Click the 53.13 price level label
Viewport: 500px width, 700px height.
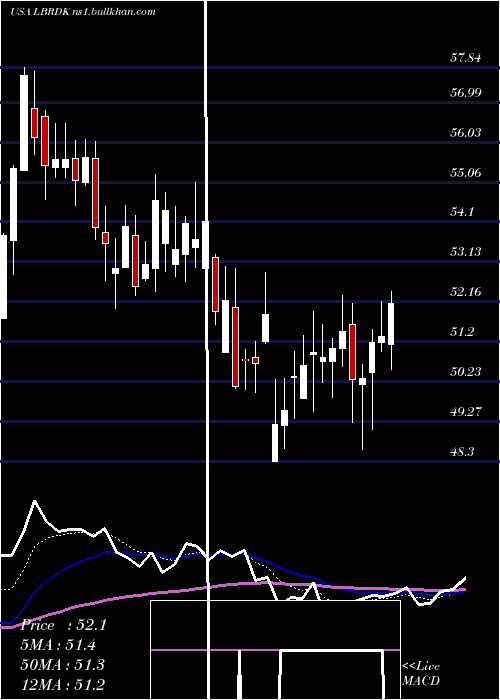[x=466, y=251]
